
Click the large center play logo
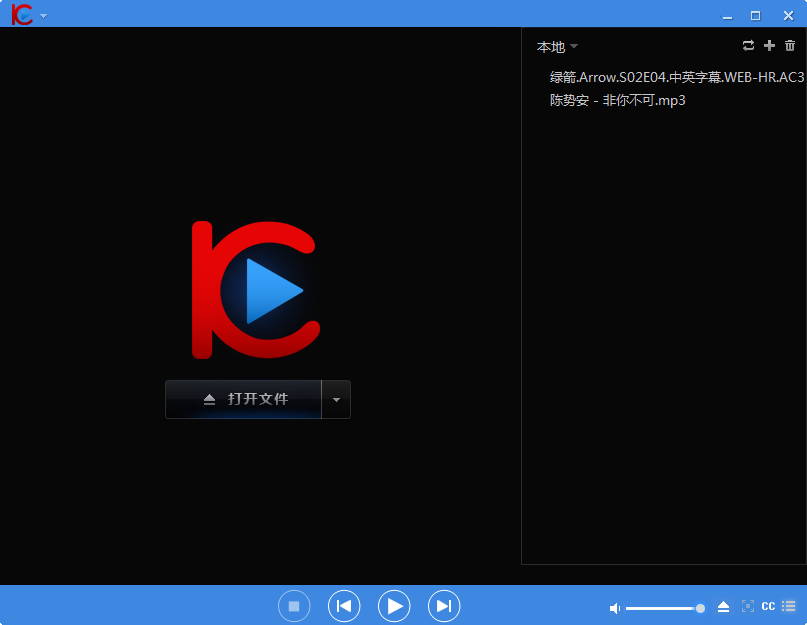(x=256, y=290)
